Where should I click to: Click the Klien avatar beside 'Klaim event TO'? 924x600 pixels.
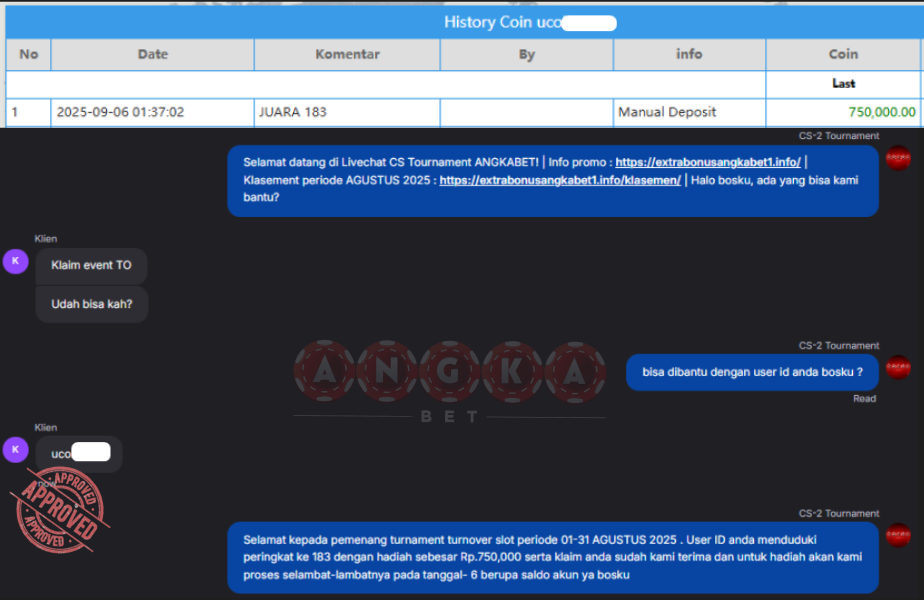pos(16,261)
